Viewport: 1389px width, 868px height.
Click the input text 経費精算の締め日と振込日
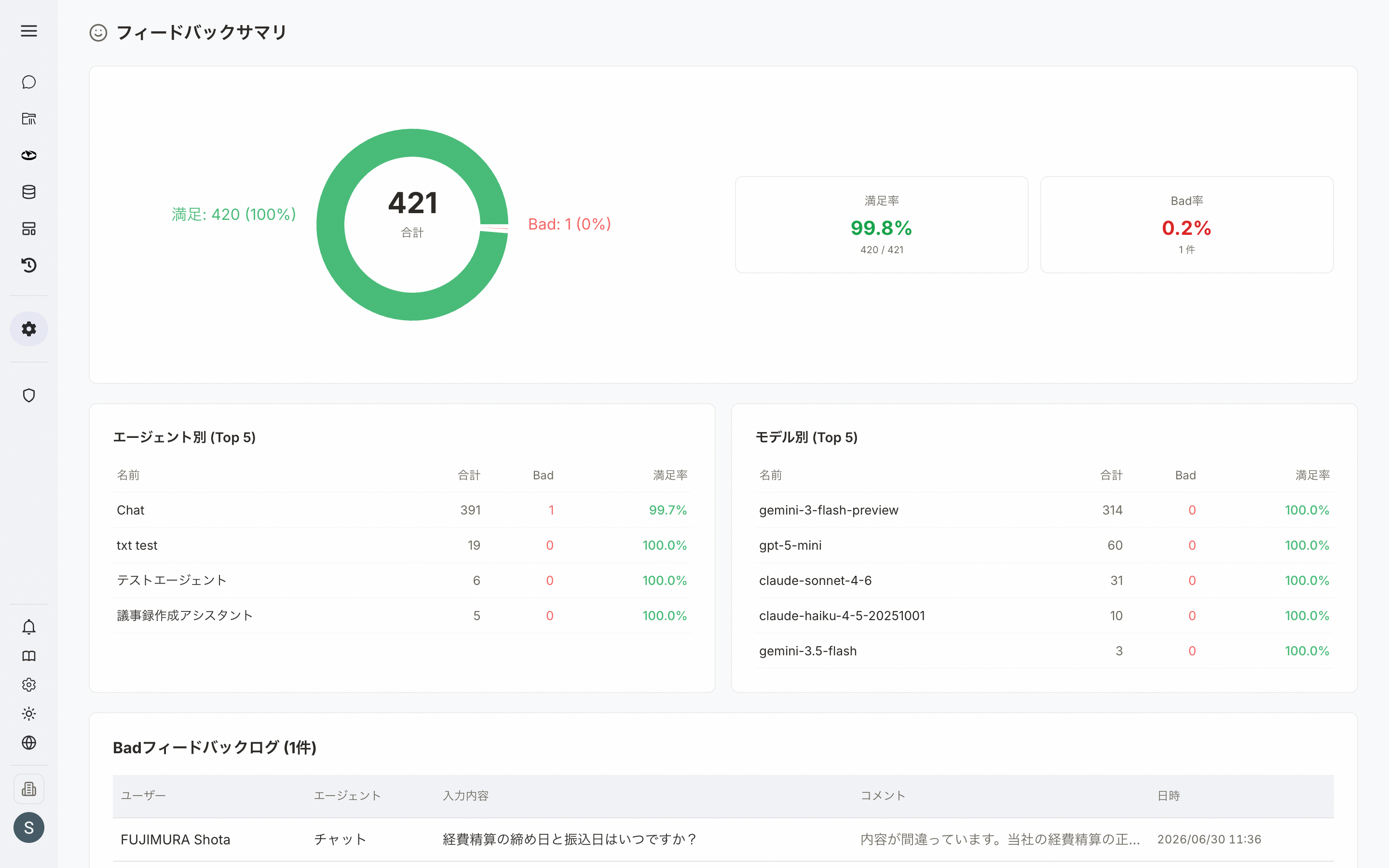pos(570,839)
